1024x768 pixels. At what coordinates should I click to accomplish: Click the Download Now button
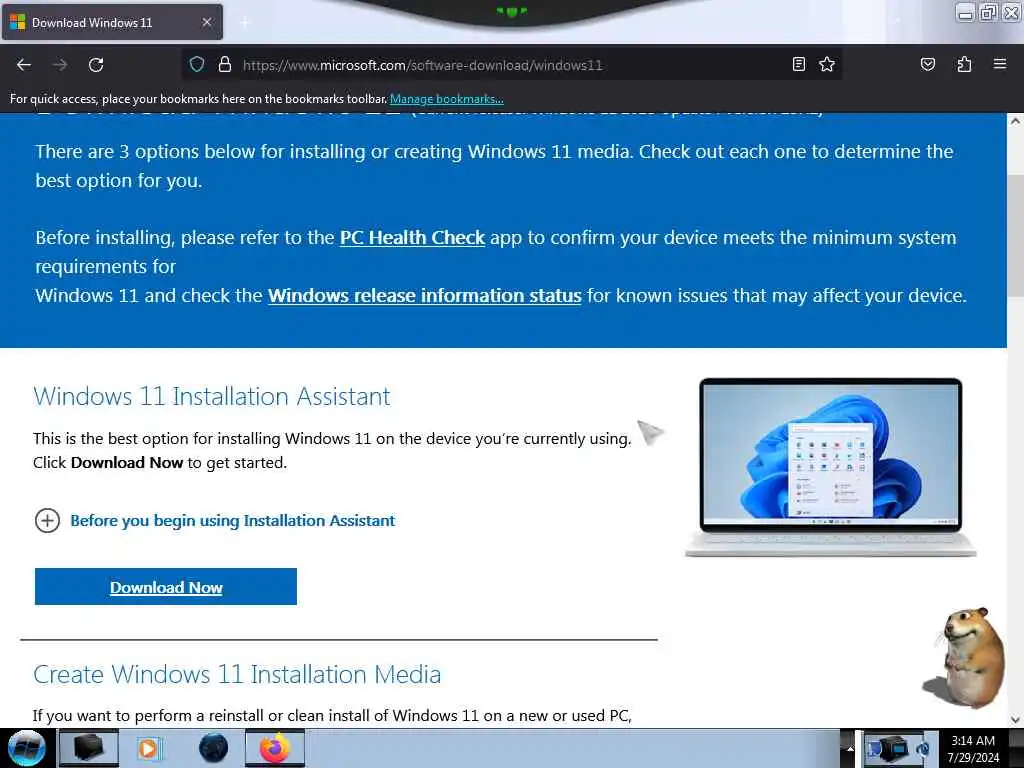point(166,586)
